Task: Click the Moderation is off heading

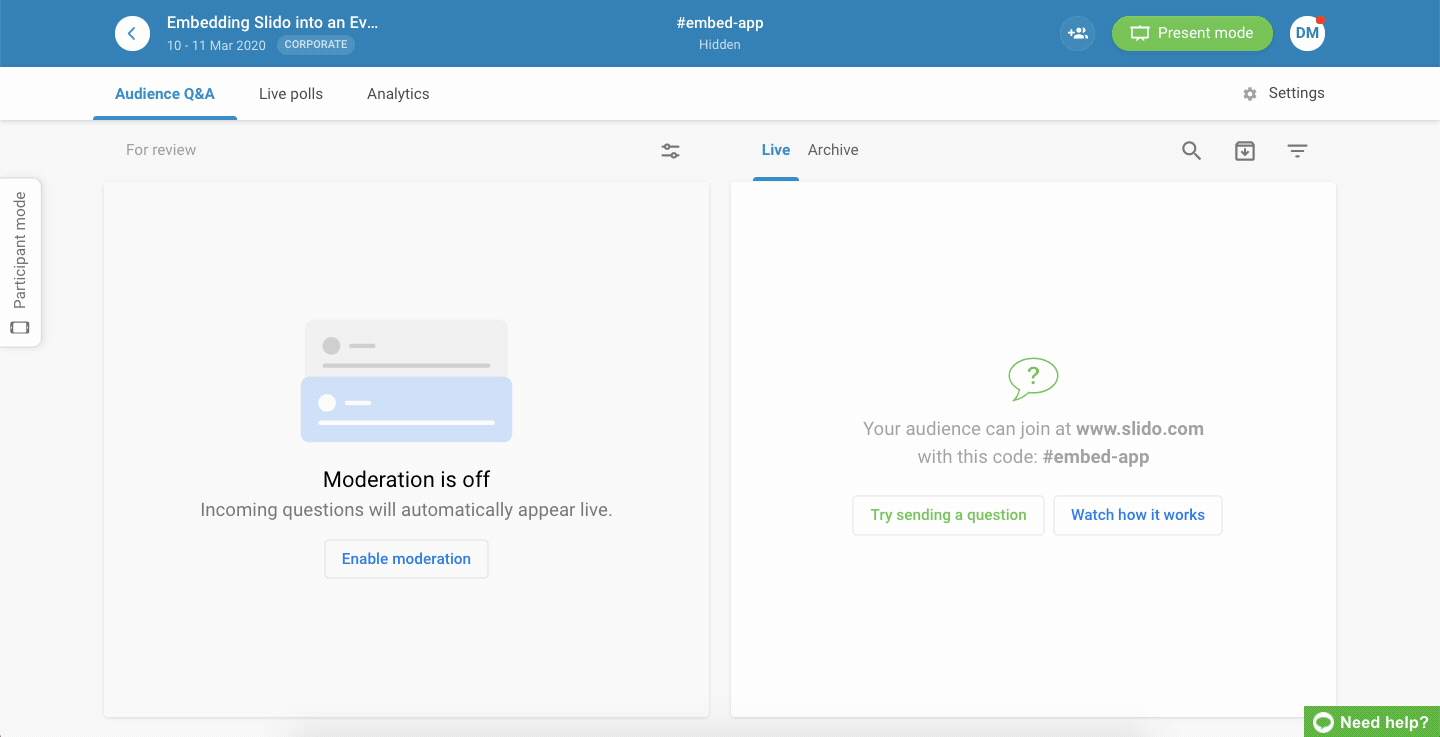Action: (407, 479)
